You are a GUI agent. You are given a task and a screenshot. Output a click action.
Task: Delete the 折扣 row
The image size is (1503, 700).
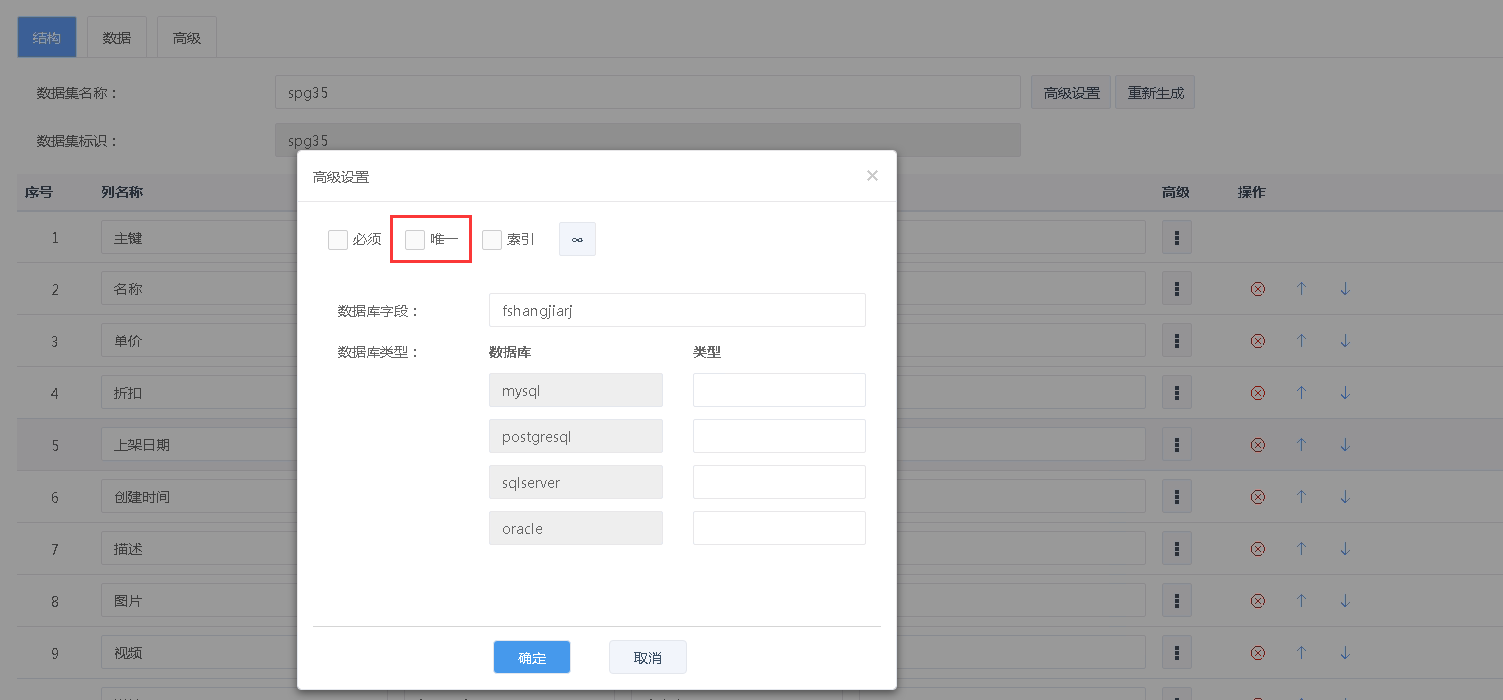click(x=1258, y=393)
